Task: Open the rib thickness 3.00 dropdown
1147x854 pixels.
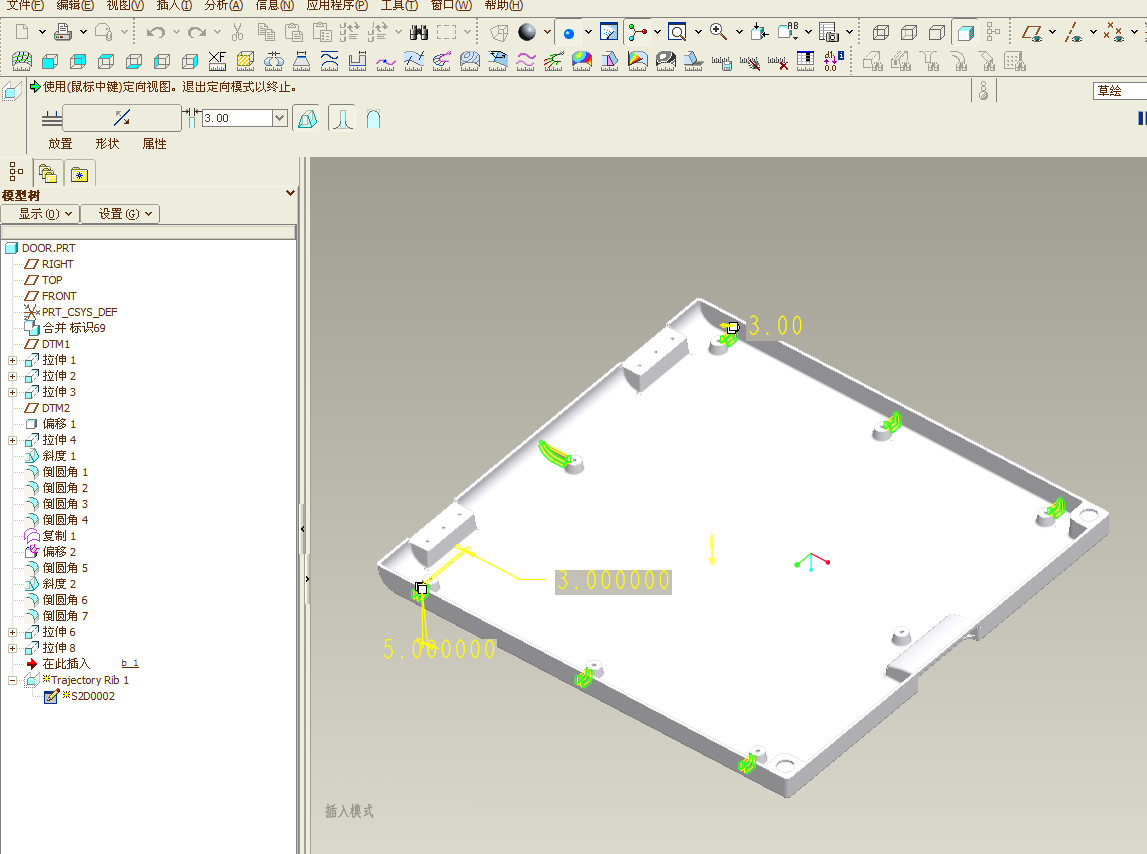Action: pos(279,118)
